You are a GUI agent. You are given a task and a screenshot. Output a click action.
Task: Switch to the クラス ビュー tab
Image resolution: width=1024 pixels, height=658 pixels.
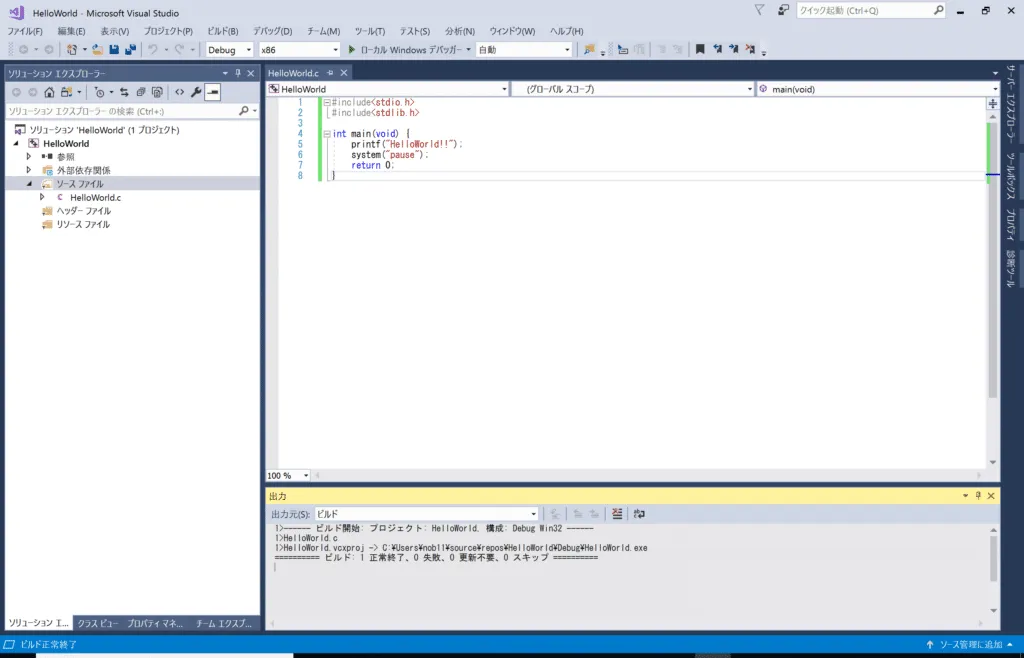point(98,623)
